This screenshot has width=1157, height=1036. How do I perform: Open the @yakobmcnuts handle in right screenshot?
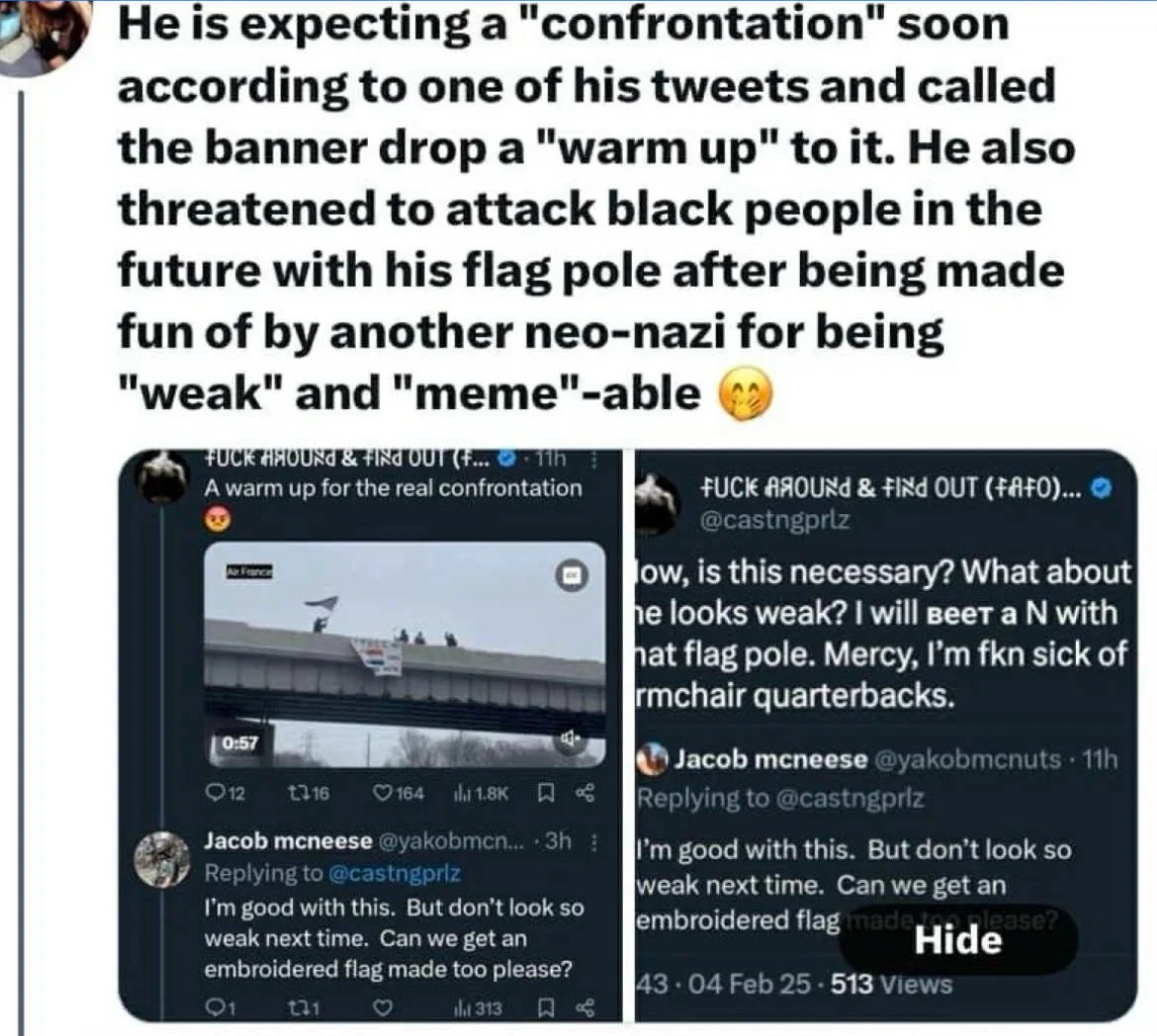pos(967,758)
